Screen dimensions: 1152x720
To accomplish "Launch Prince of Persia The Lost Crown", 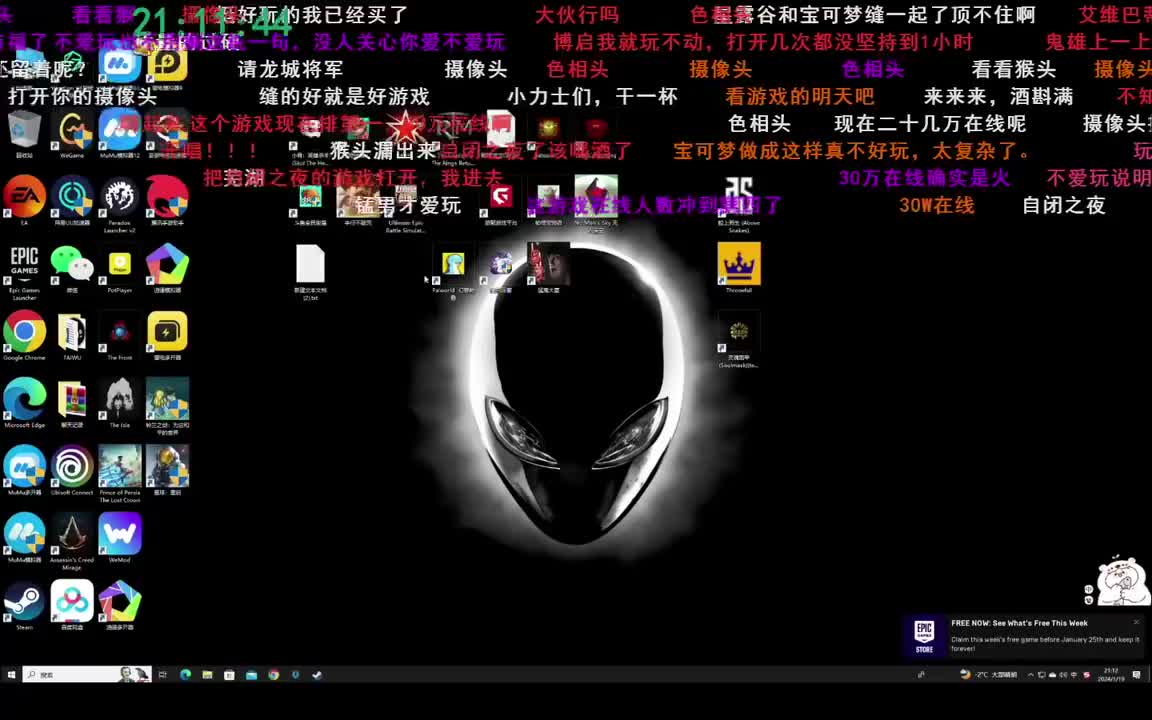I will click(x=120, y=475).
